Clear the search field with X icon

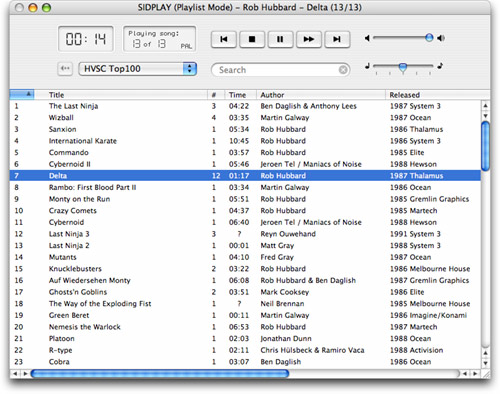click(343, 70)
